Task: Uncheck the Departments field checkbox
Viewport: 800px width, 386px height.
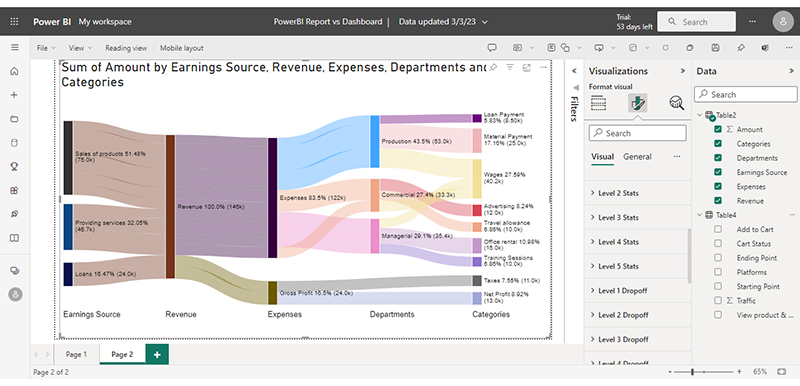Action: click(718, 158)
